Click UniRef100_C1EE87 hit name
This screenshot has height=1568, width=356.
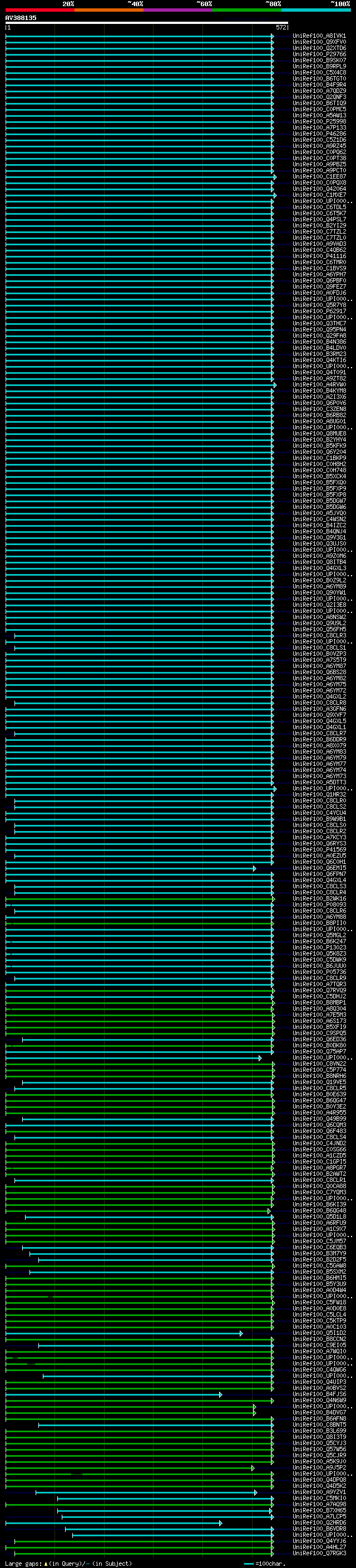pos(319,176)
